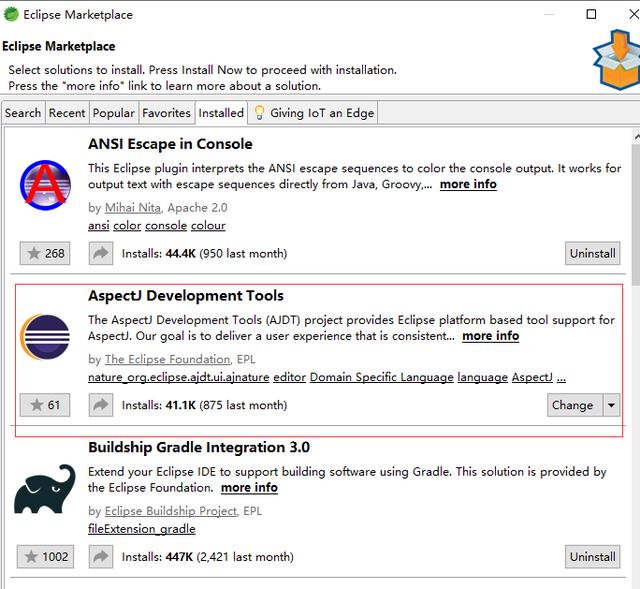Maximize the Eclipse Marketplace window
This screenshot has height=589, width=640.
591,14
